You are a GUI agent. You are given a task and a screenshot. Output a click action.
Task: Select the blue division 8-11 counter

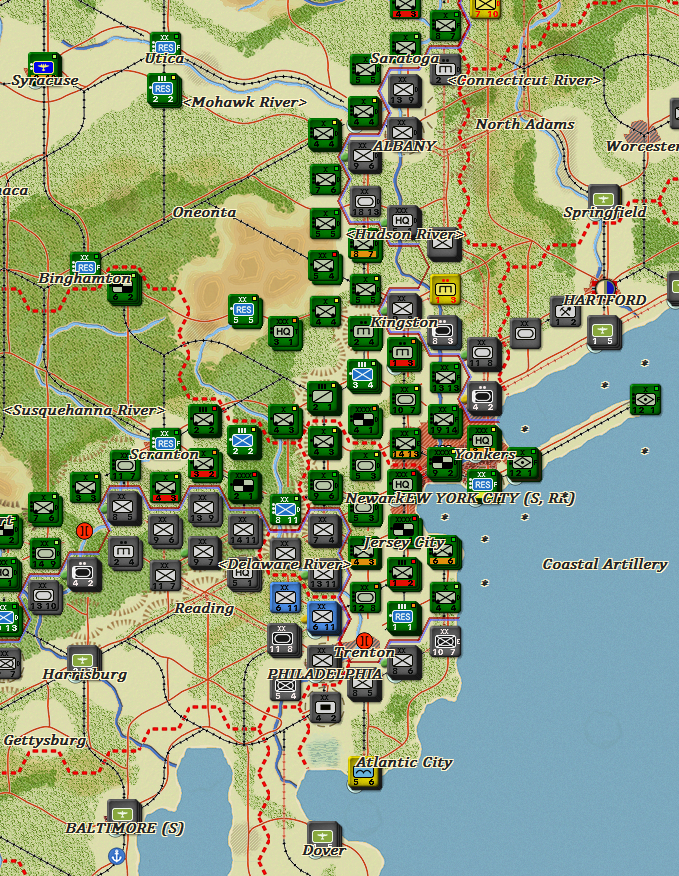point(285,510)
